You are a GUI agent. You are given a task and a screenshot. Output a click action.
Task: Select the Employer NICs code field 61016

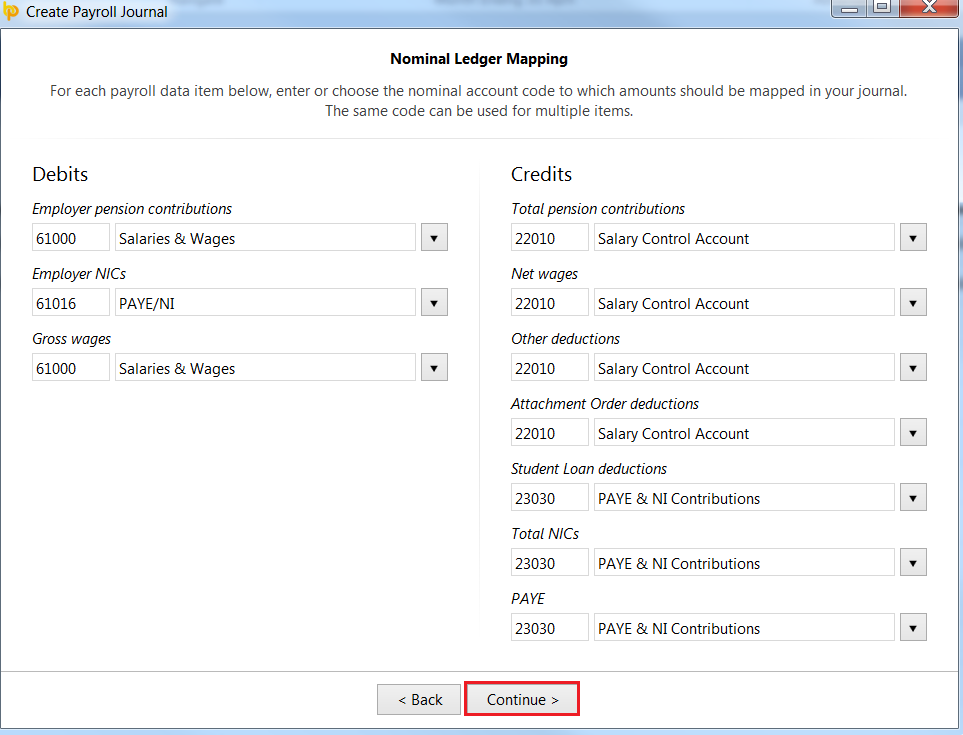pos(71,303)
